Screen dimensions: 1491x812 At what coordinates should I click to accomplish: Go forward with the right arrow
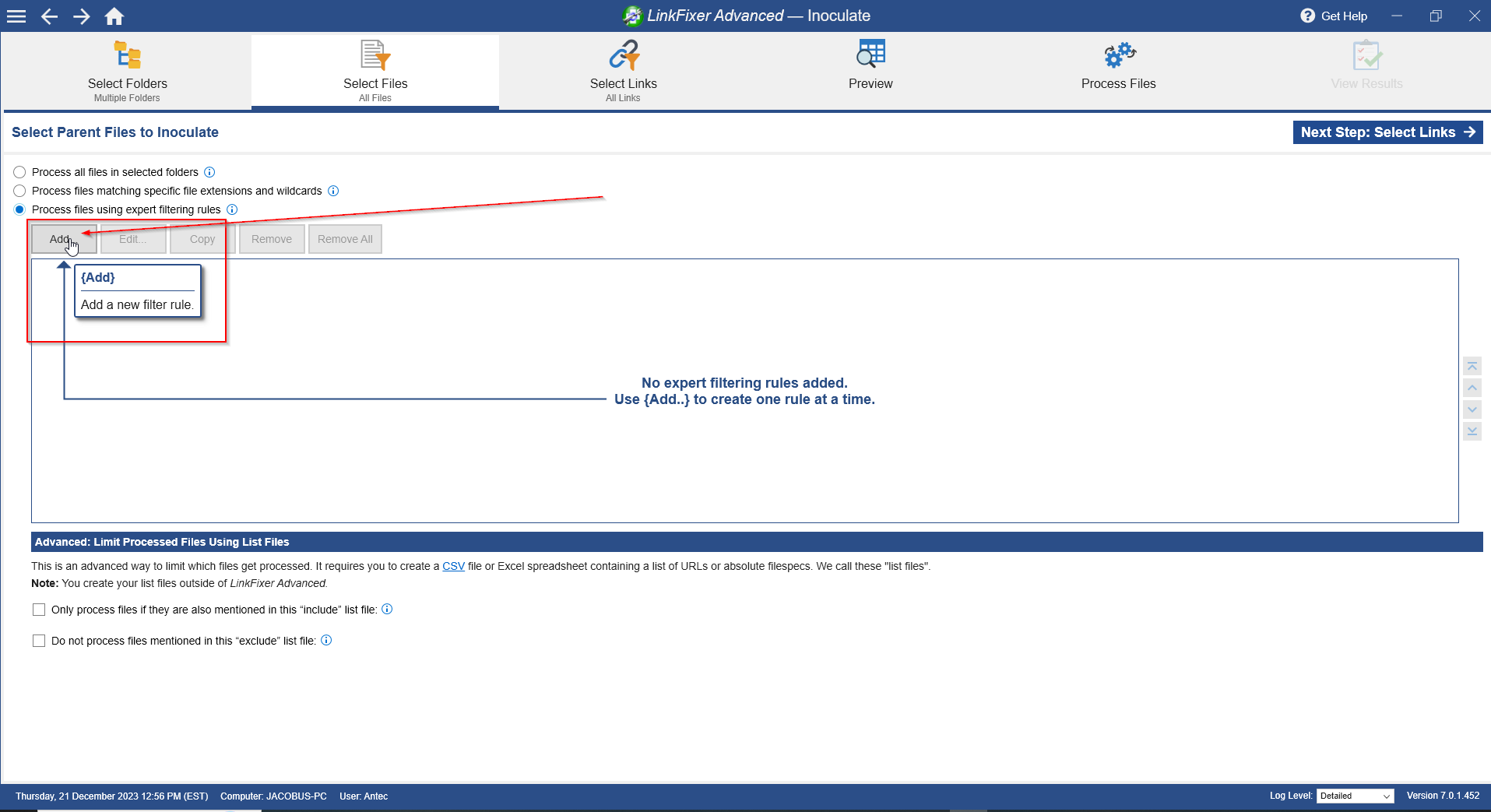[82, 16]
